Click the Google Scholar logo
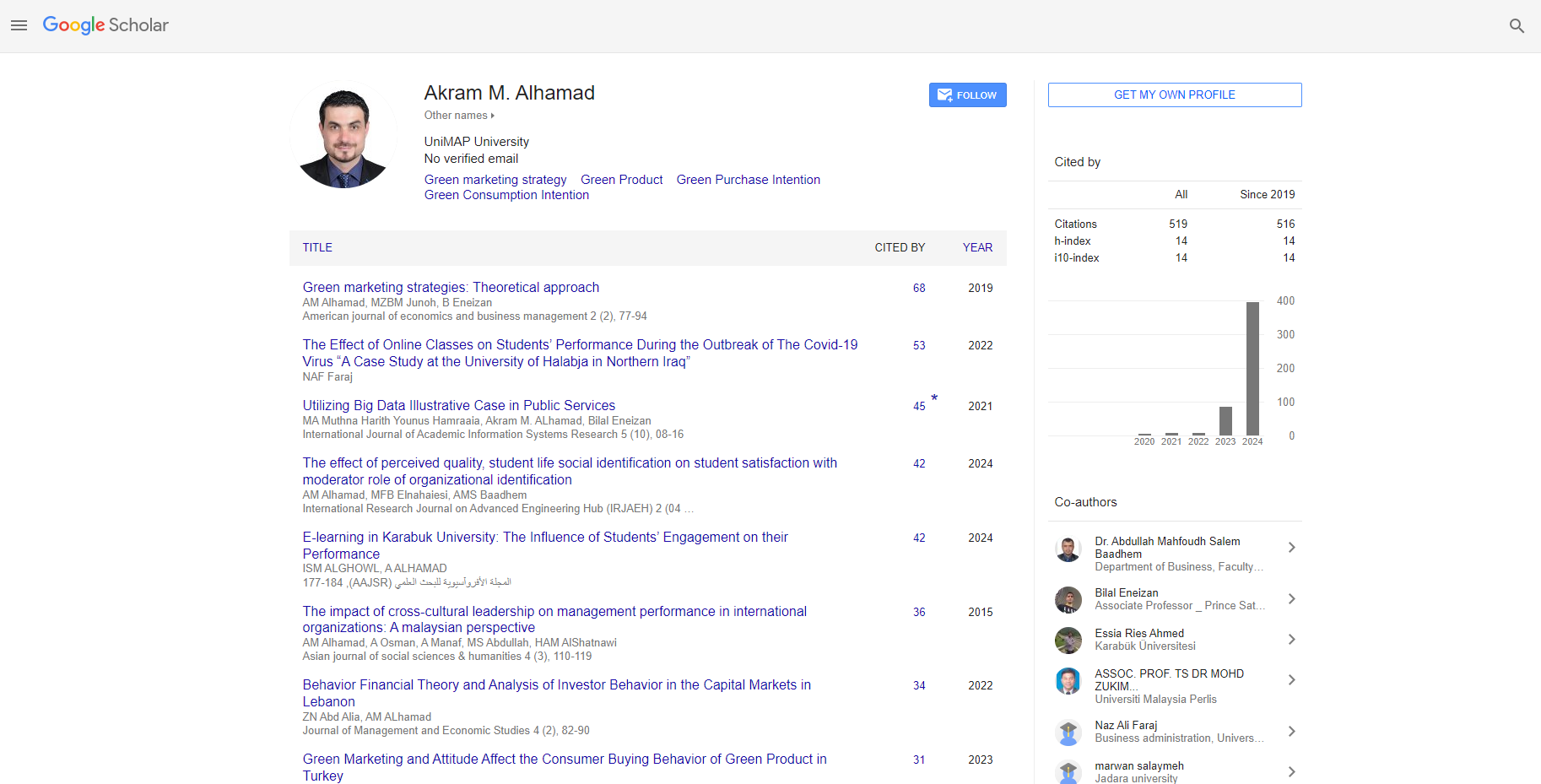 point(105,25)
